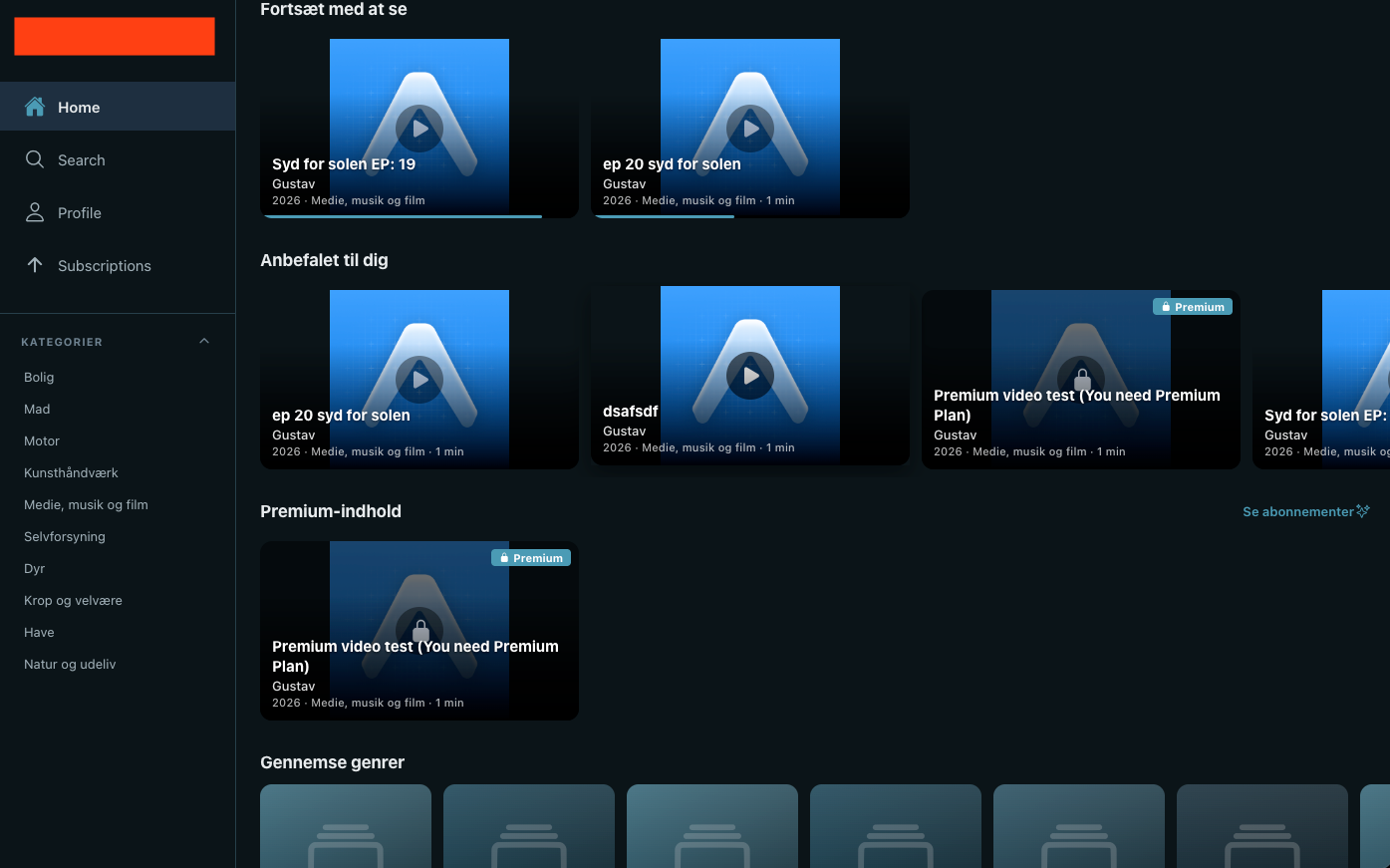Click the Subscriptions up-arrow icon

35,265
